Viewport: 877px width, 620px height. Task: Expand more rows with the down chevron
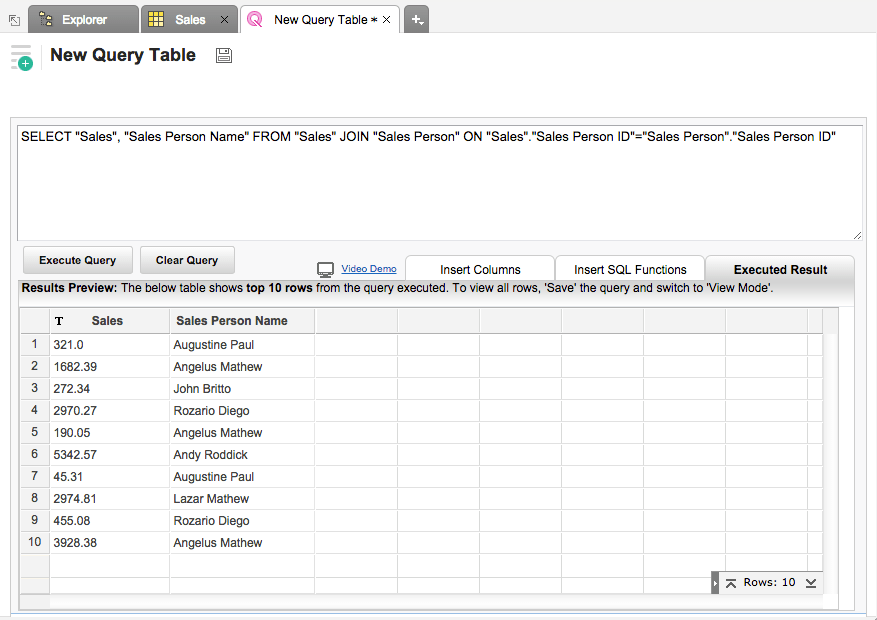[x=811, y=582]
